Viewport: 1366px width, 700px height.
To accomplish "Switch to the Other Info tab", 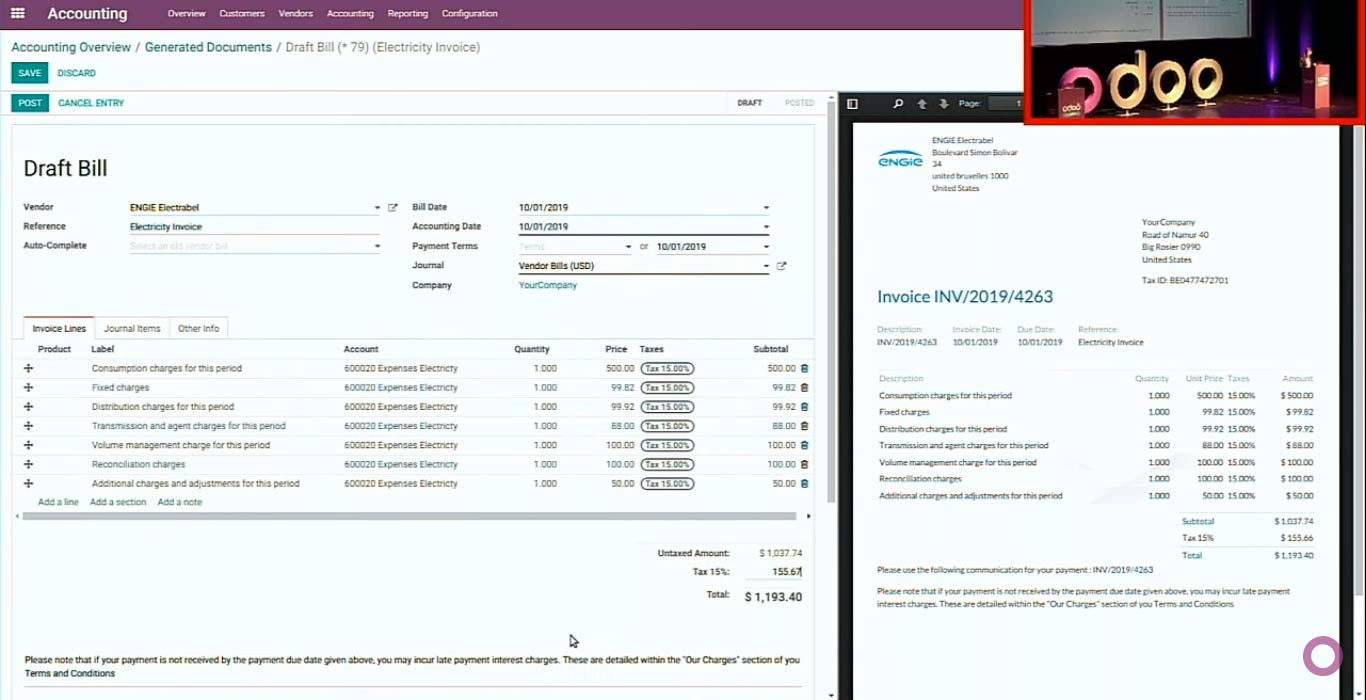I will [x=198, y=328].
